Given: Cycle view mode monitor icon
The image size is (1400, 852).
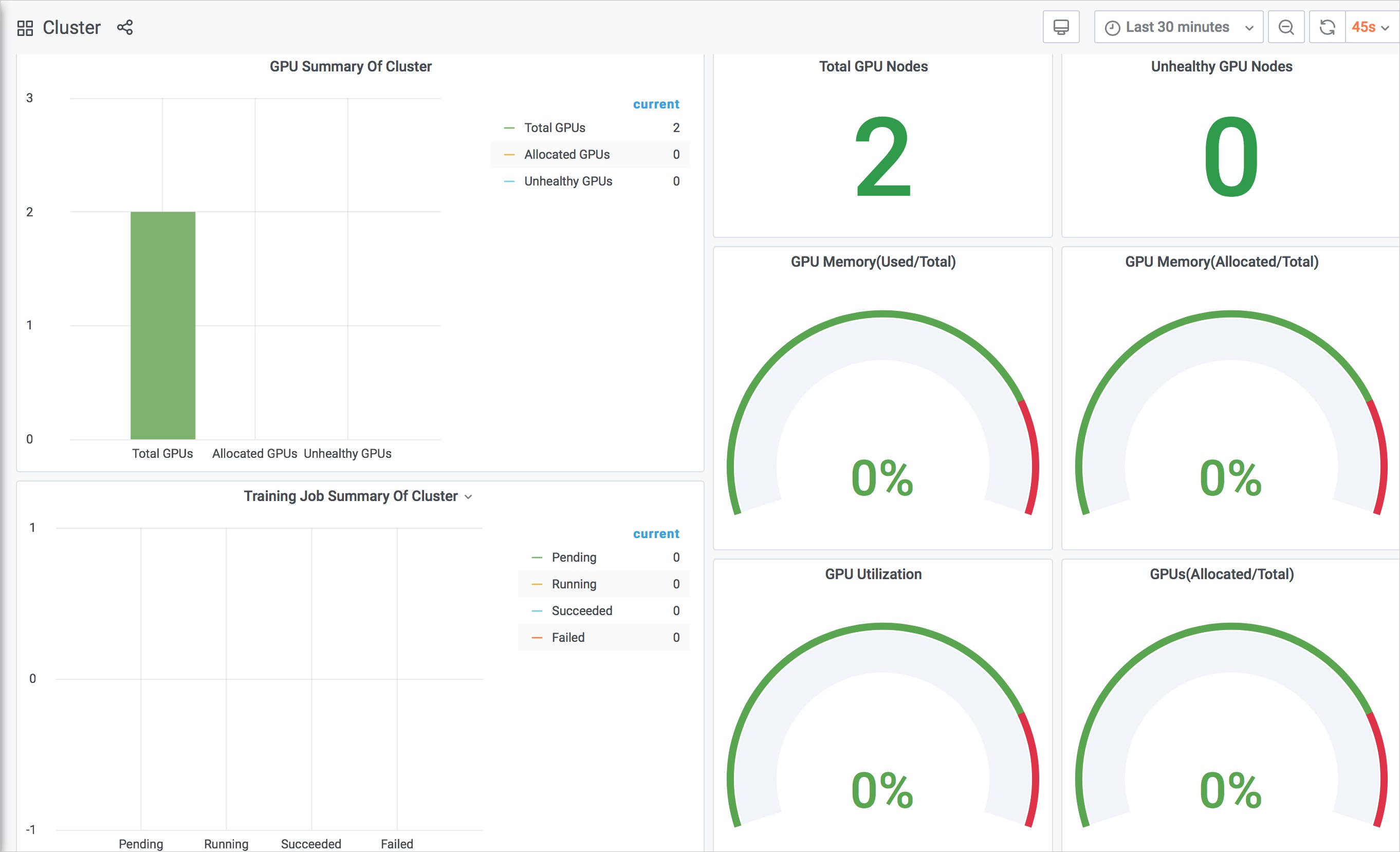Looking at the screenshot, I should 1060,27.
